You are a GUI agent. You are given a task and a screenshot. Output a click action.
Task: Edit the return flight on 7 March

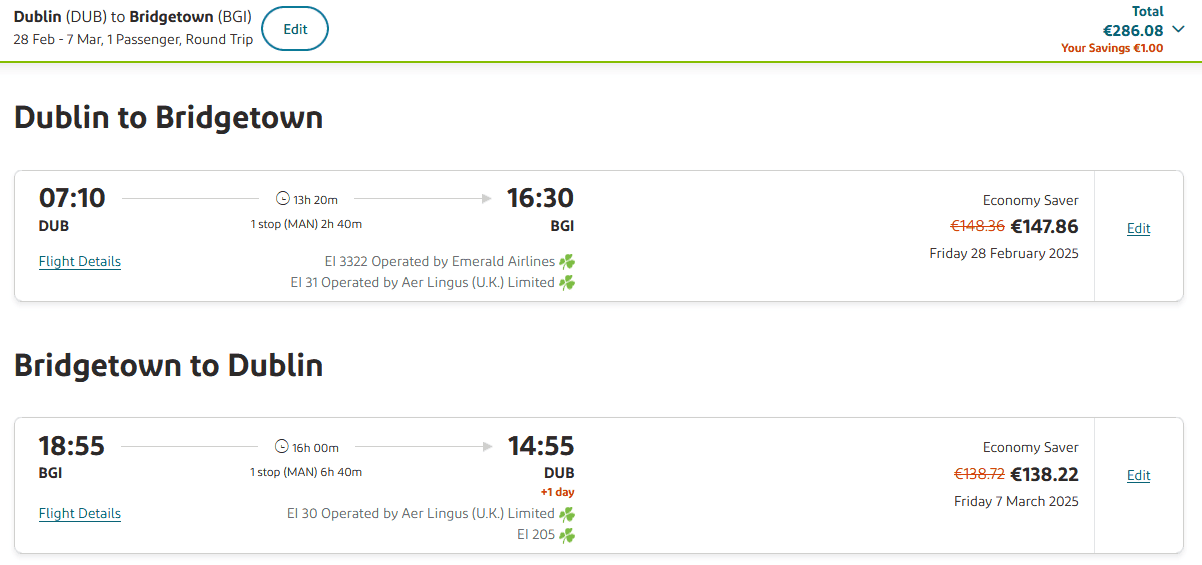pyautogui.click(x=1138, y=476)
